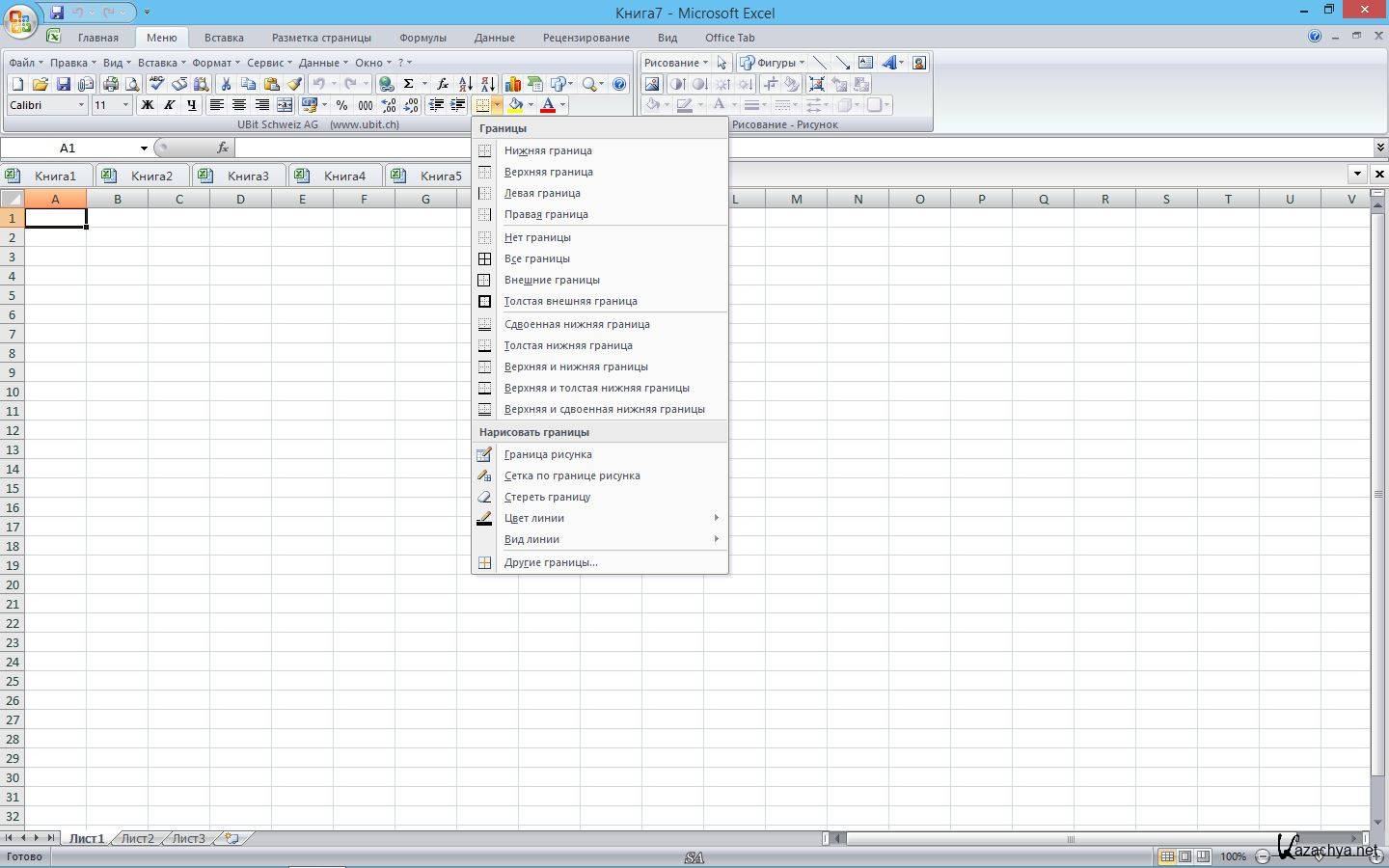Click the Chart Wizard icon
1389x868 pixels.
tap(512, 84)
